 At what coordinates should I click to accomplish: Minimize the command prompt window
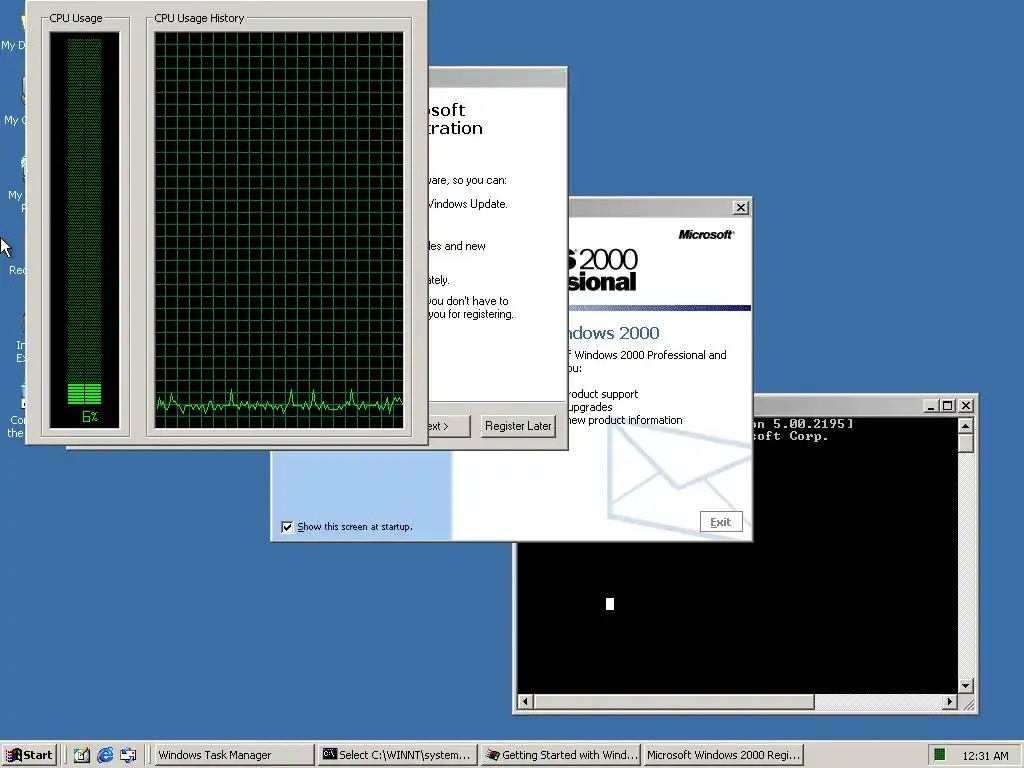point(932,406)
